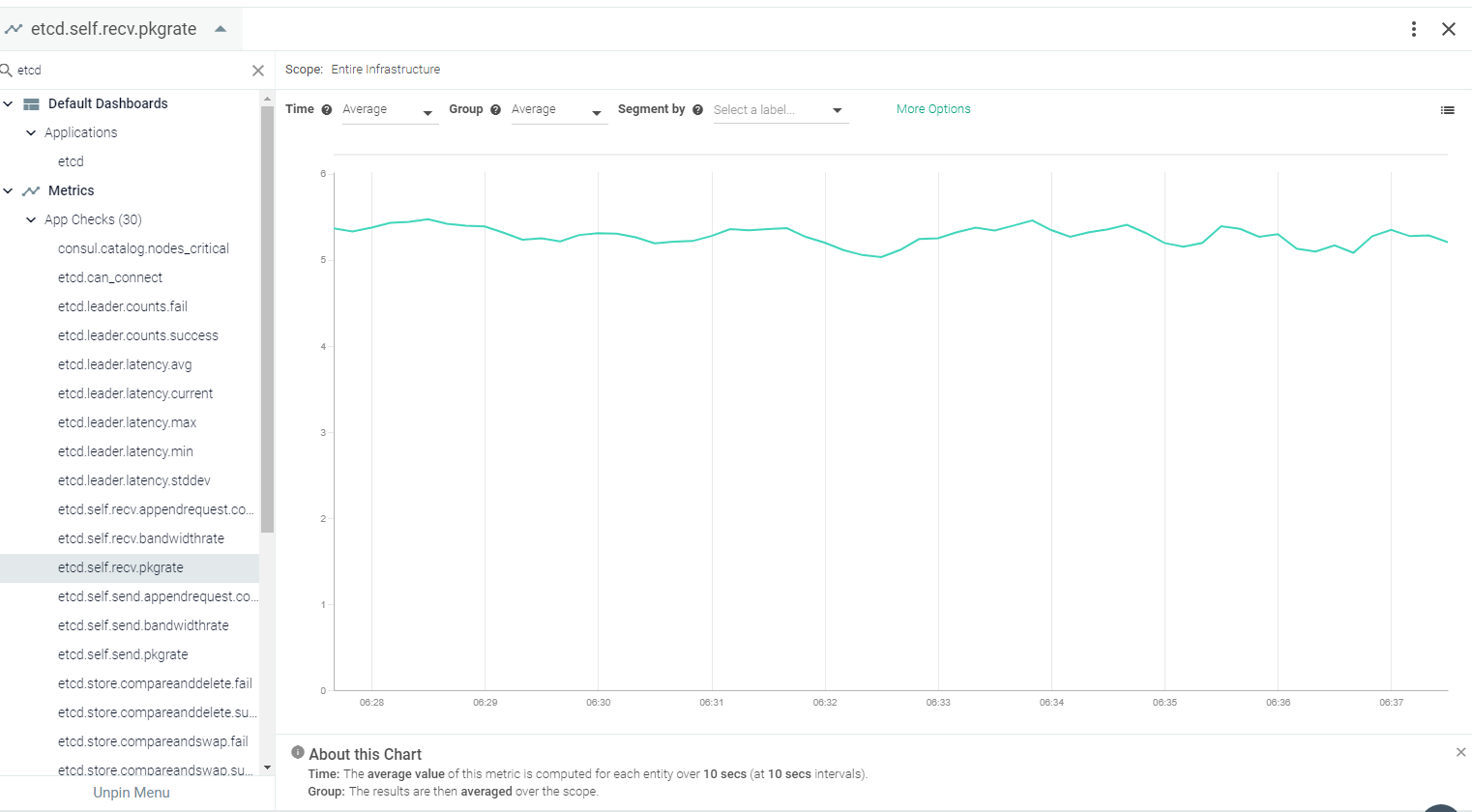Click the sidebar scrollbar down arrow
The image size is (1472, 812).
coord(267,768)
